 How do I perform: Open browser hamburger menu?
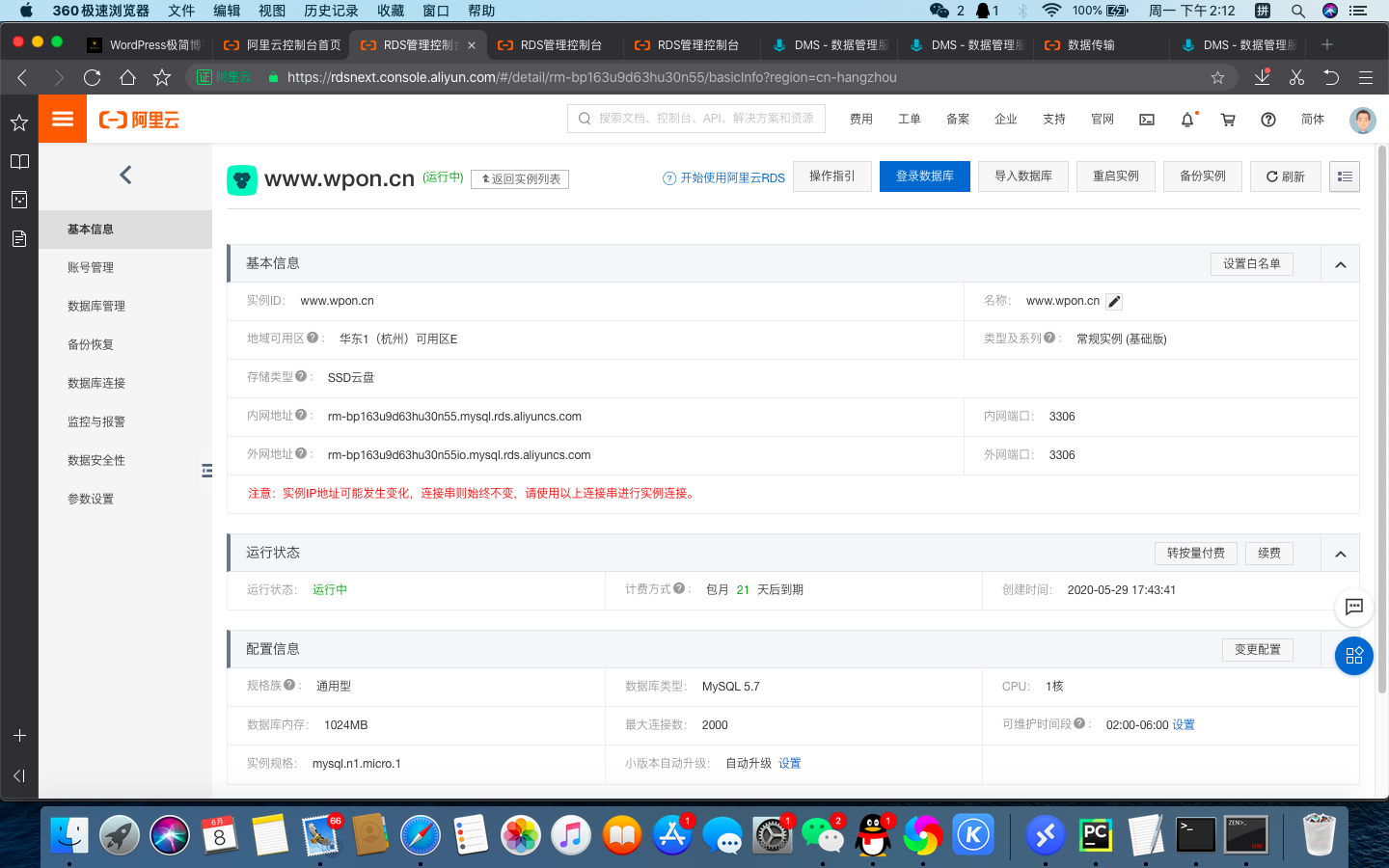(x=1366, y=77)
